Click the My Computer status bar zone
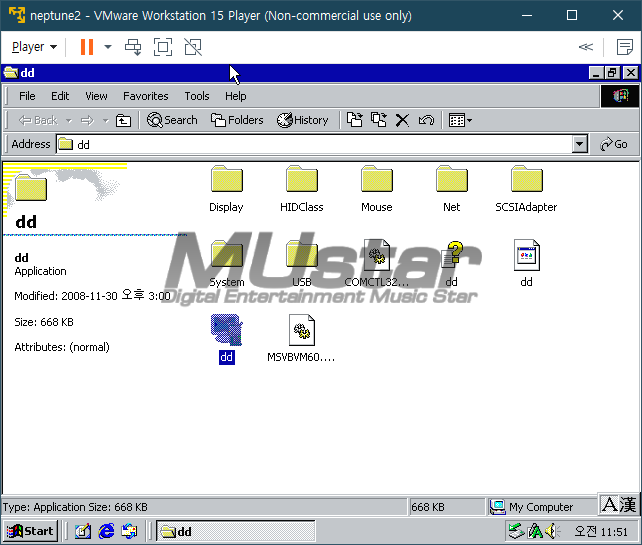642x545 pixels. pos(541,507)
